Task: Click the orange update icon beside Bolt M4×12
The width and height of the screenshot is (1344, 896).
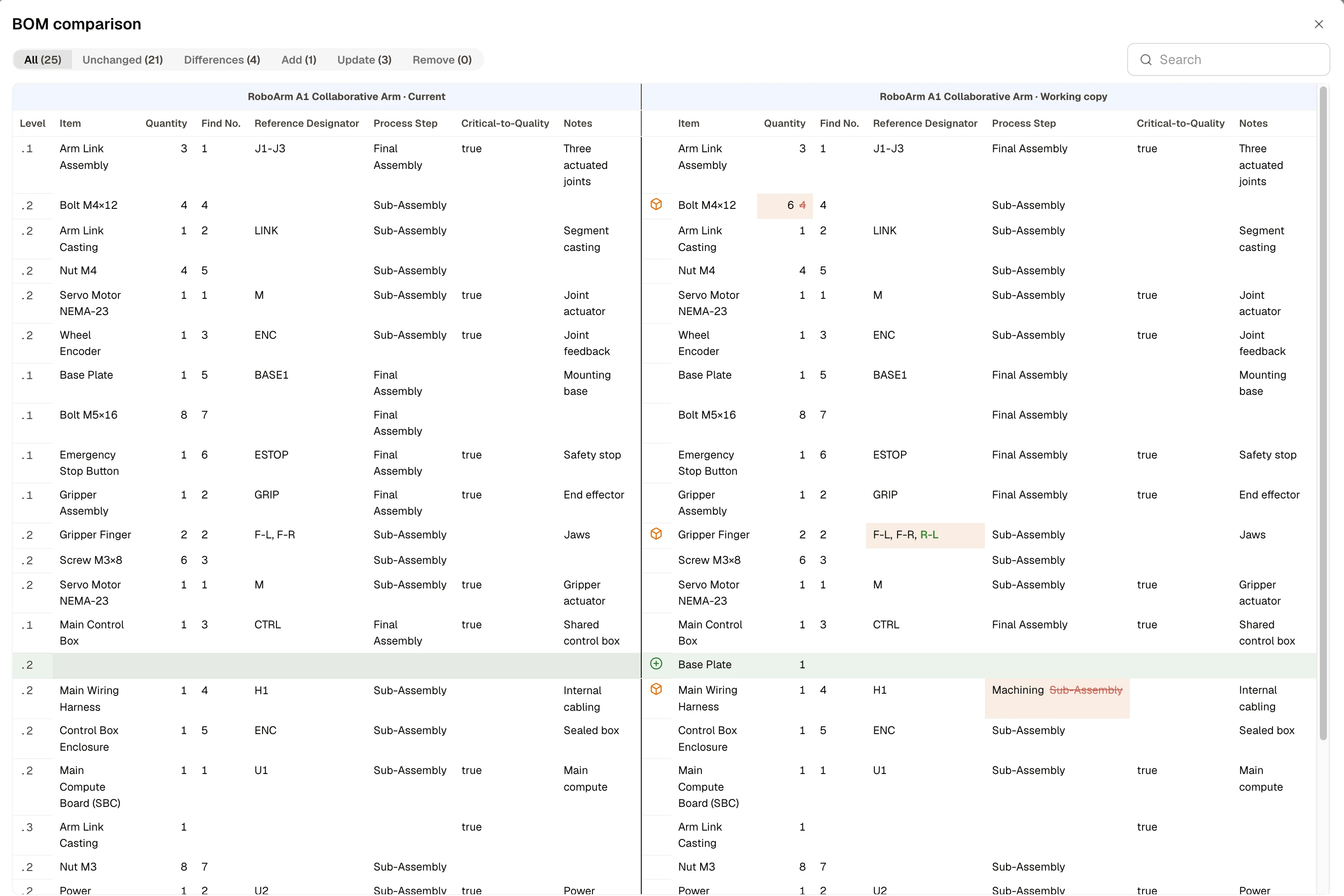Action: click(x=656, y=204)
